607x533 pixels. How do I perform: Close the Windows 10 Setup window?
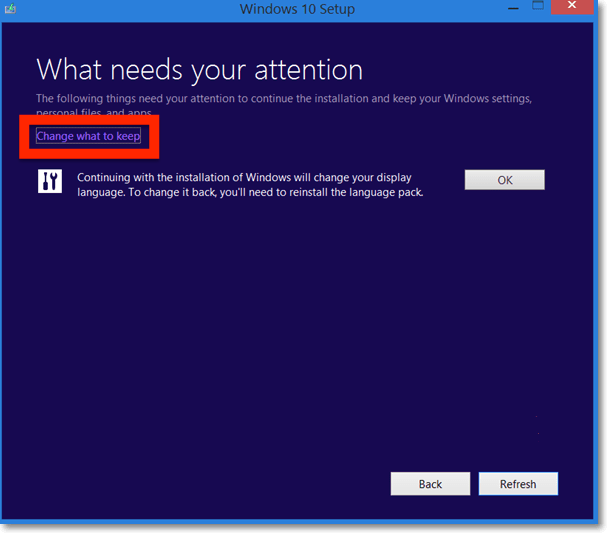pyautogui.click(x=572, y=6)
